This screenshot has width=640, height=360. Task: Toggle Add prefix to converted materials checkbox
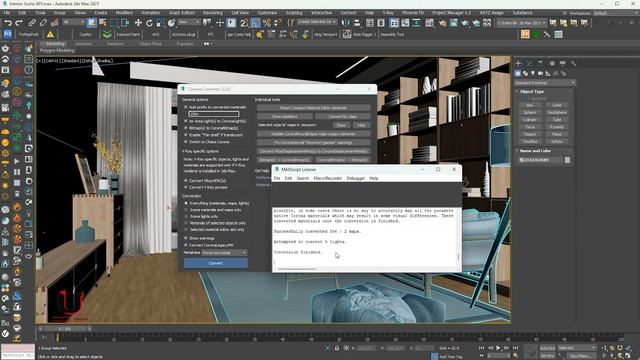(186, 107)
